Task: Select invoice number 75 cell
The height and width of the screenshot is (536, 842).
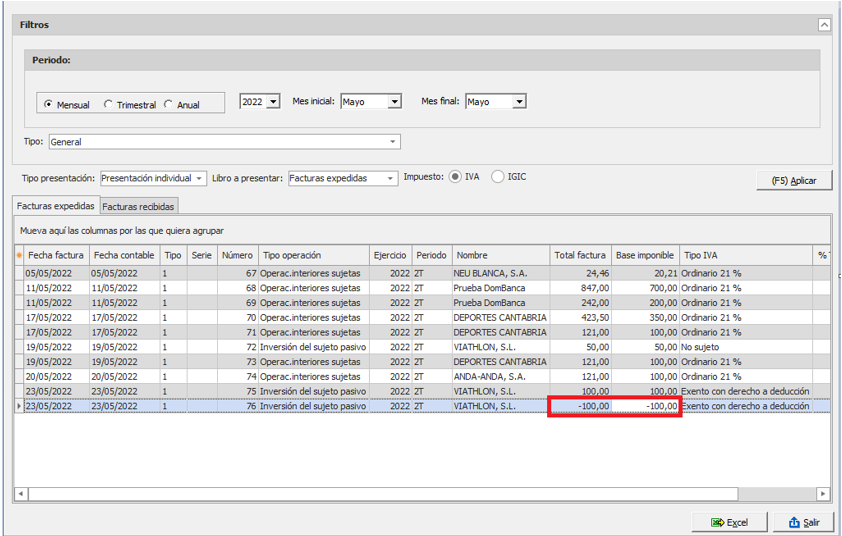Action: 237,392
